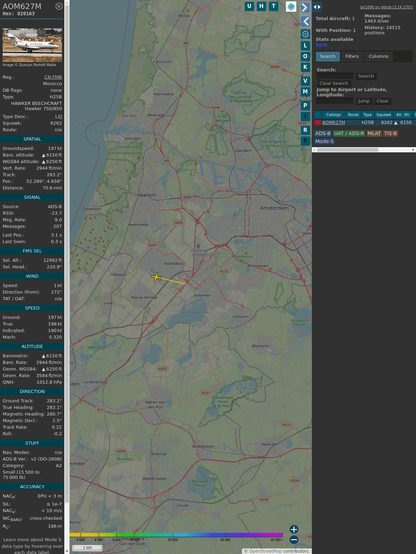Open the map layer switcher
The image size is (416, 554).
click(291, 6)
